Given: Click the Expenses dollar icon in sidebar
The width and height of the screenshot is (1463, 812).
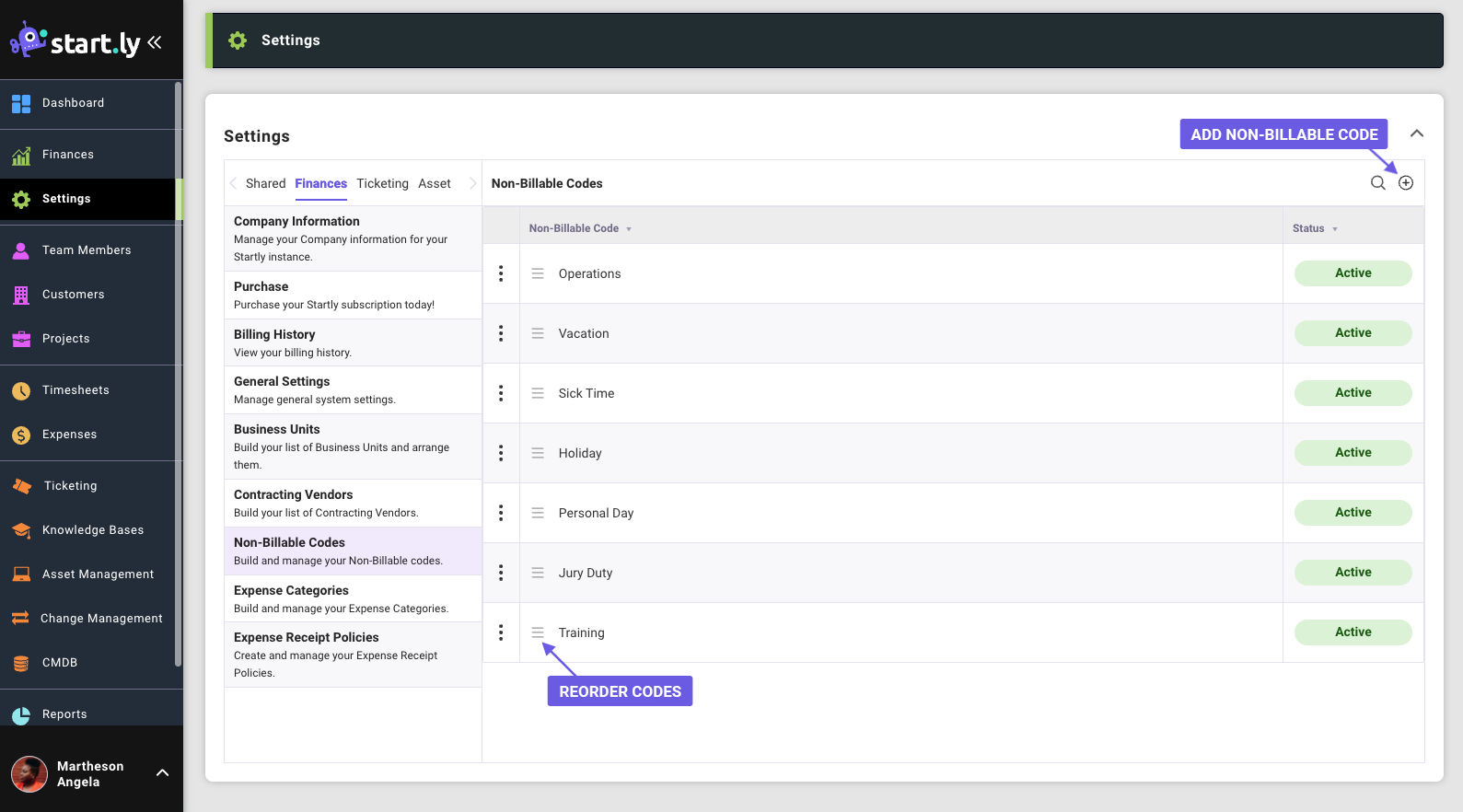Looking at the screenshot, I should pyautogui.click(x=21, y=435).
